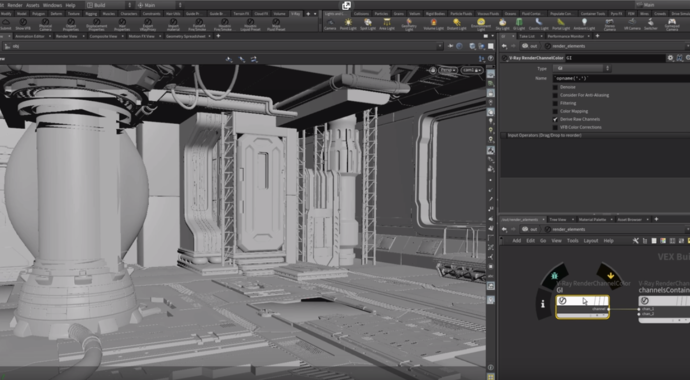Enable the Color Mapping checkbox

(x=555, y=111)
